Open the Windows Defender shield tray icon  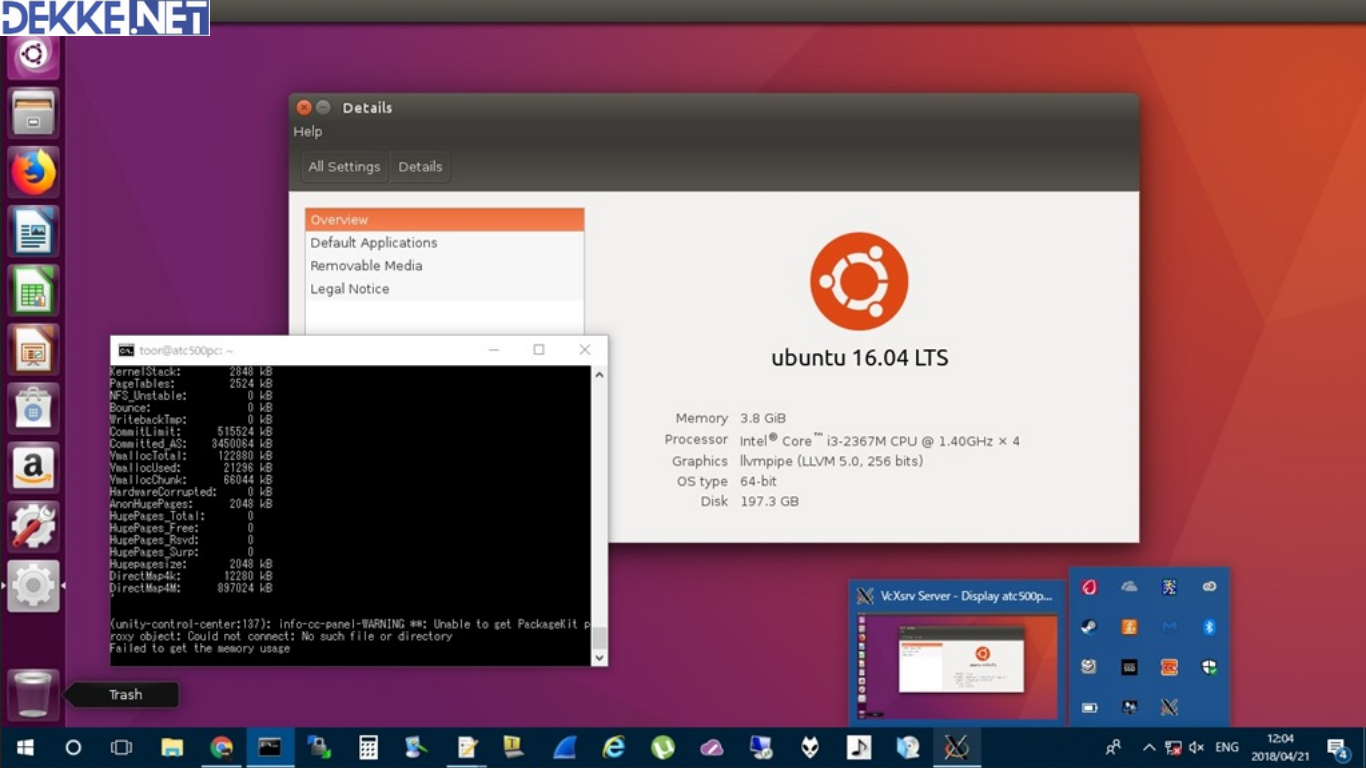coord(1209,667)
